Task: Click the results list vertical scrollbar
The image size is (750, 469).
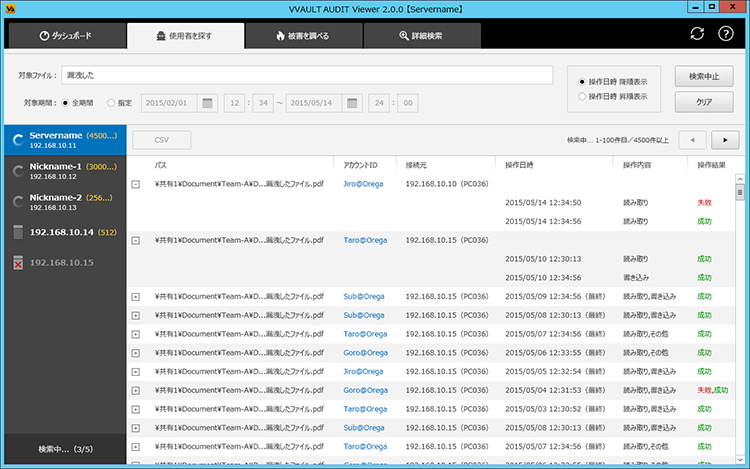Action: pos(740,300)
